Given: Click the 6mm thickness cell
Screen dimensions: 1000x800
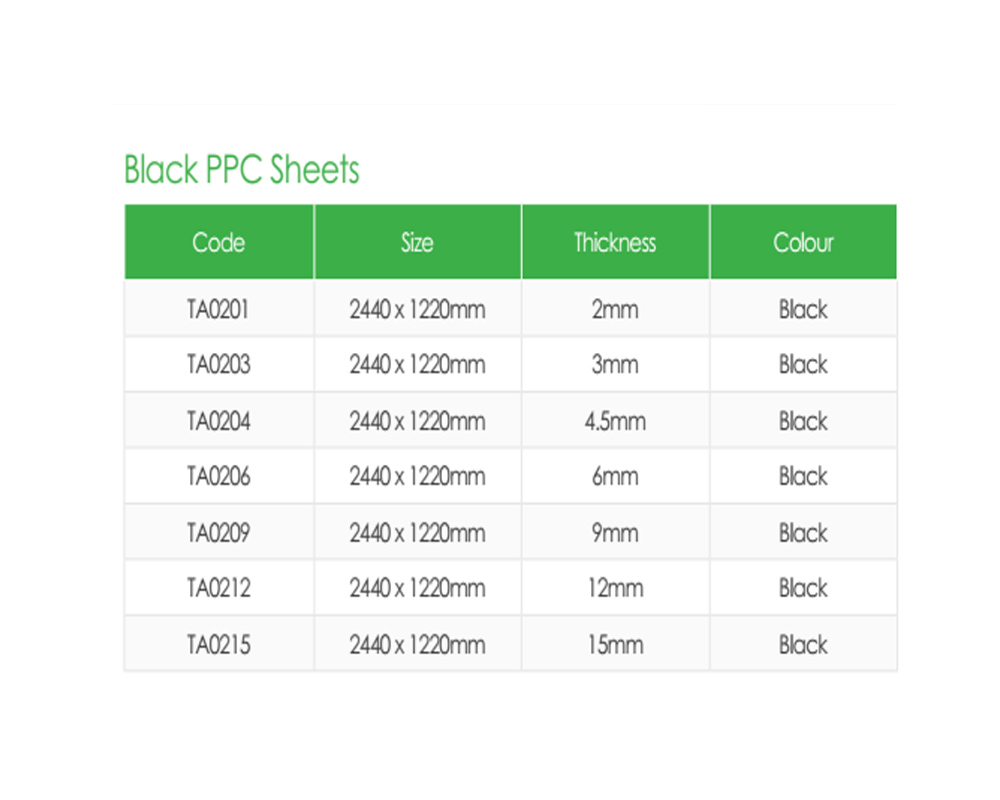Looking at the screenshot, I should pyautogui.click(x=615, y=477).
